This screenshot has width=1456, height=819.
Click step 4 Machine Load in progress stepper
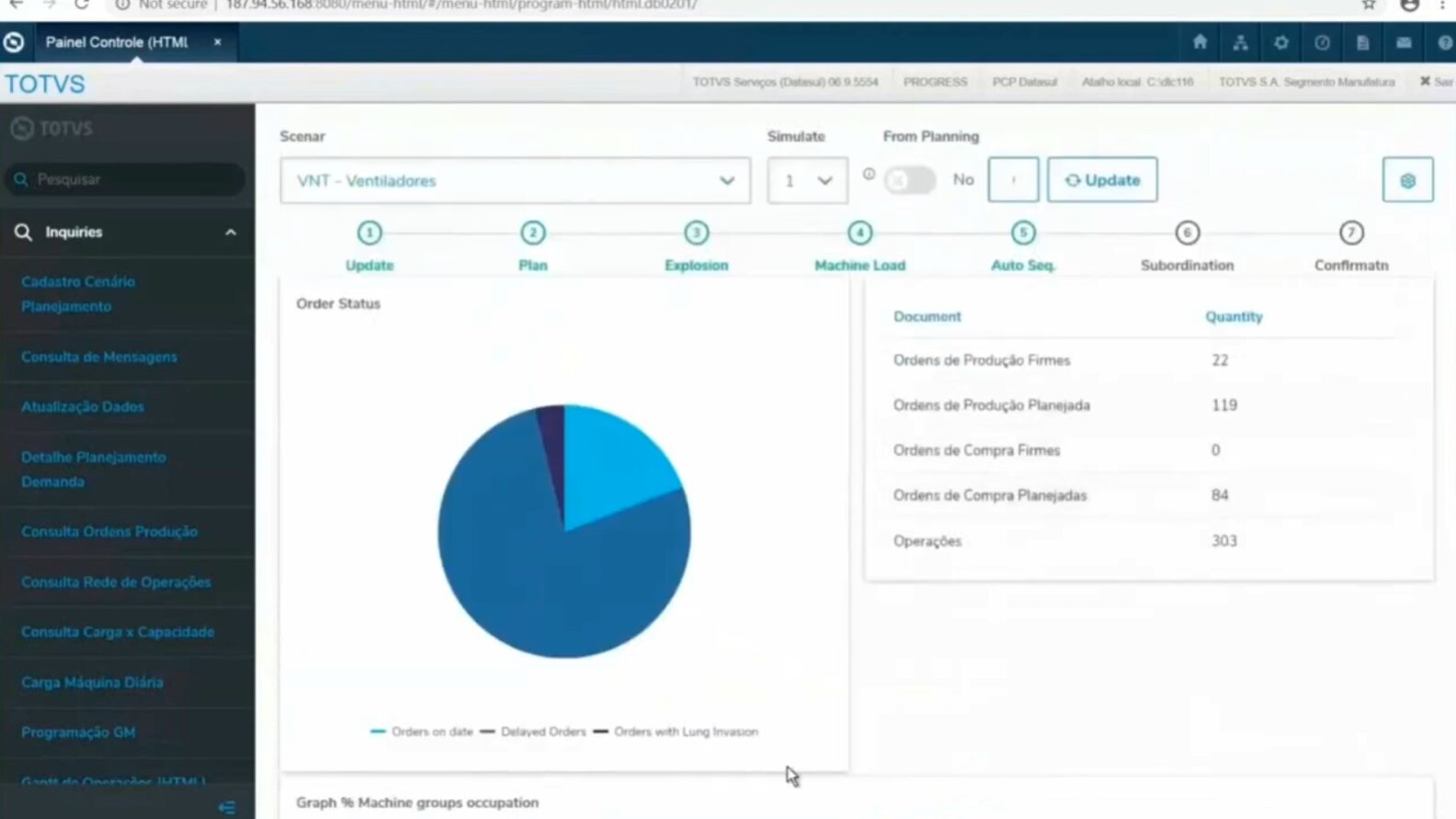point(859,233)
